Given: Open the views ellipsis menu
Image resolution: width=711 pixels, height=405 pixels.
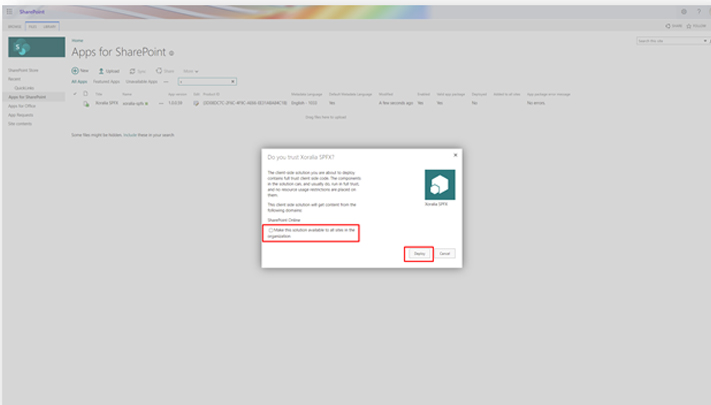Looking at the screenshot, I should click(x=166, y=82).
